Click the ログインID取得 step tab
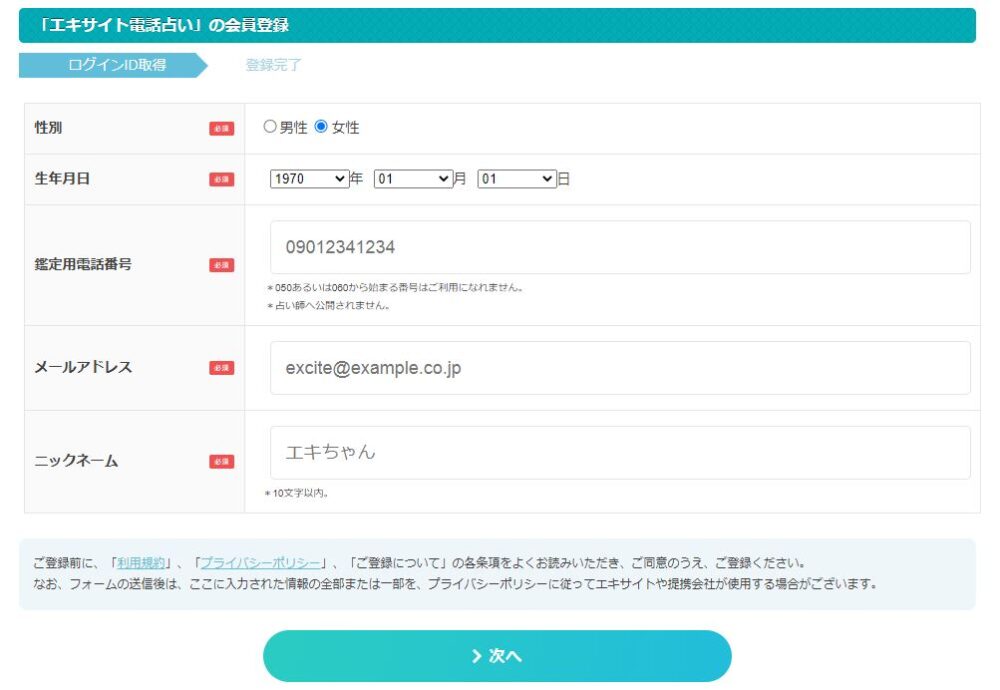Screen dimensions: 1000x690 tap(113, 65)
